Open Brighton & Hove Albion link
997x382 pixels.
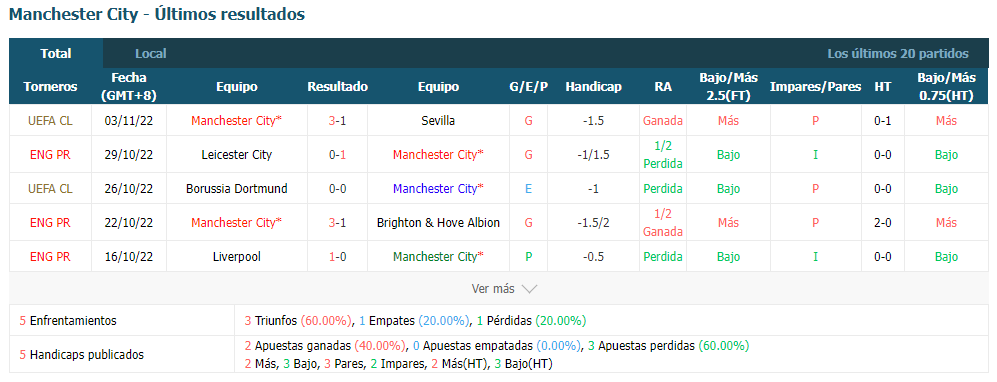[438, 222]
